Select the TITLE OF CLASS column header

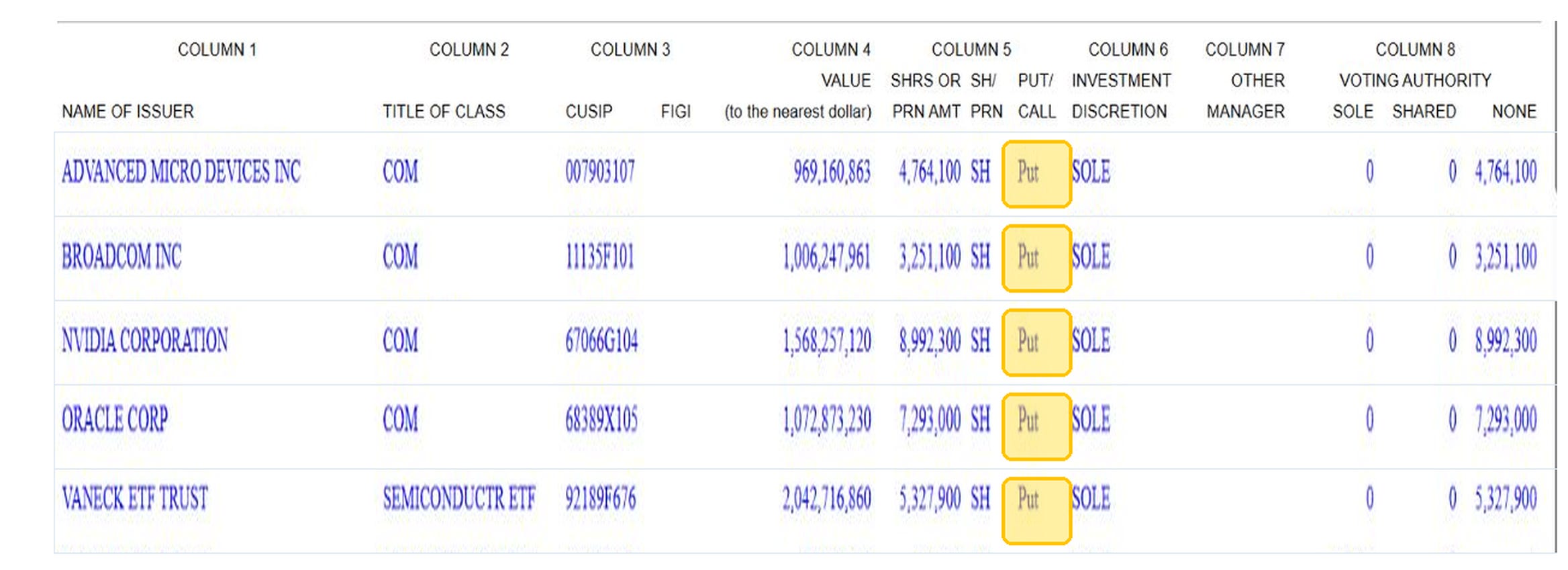pyautogui.click(x=444, y=111)
